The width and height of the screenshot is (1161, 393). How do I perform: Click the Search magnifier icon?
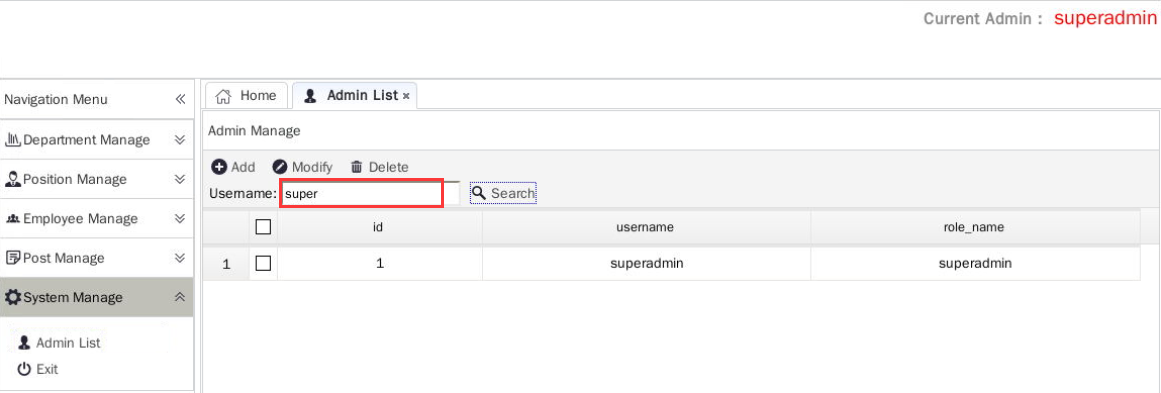click(479, 193)
